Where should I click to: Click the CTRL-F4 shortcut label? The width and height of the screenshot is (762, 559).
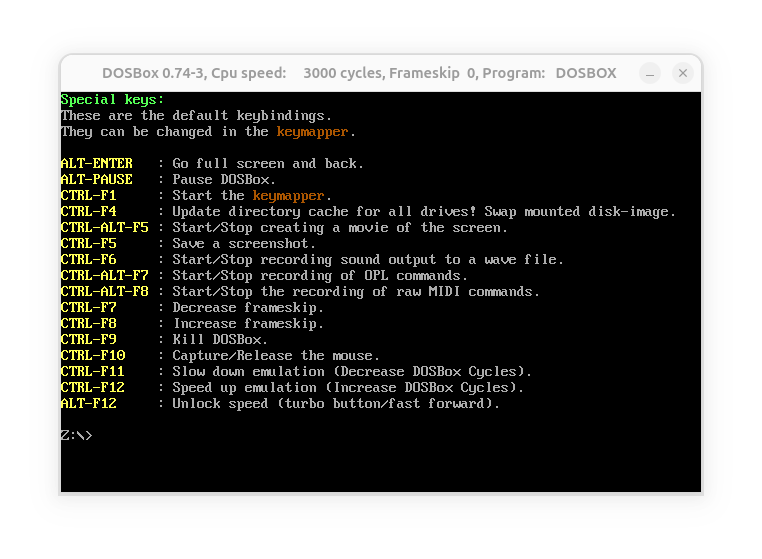click(x=88, y=211)
